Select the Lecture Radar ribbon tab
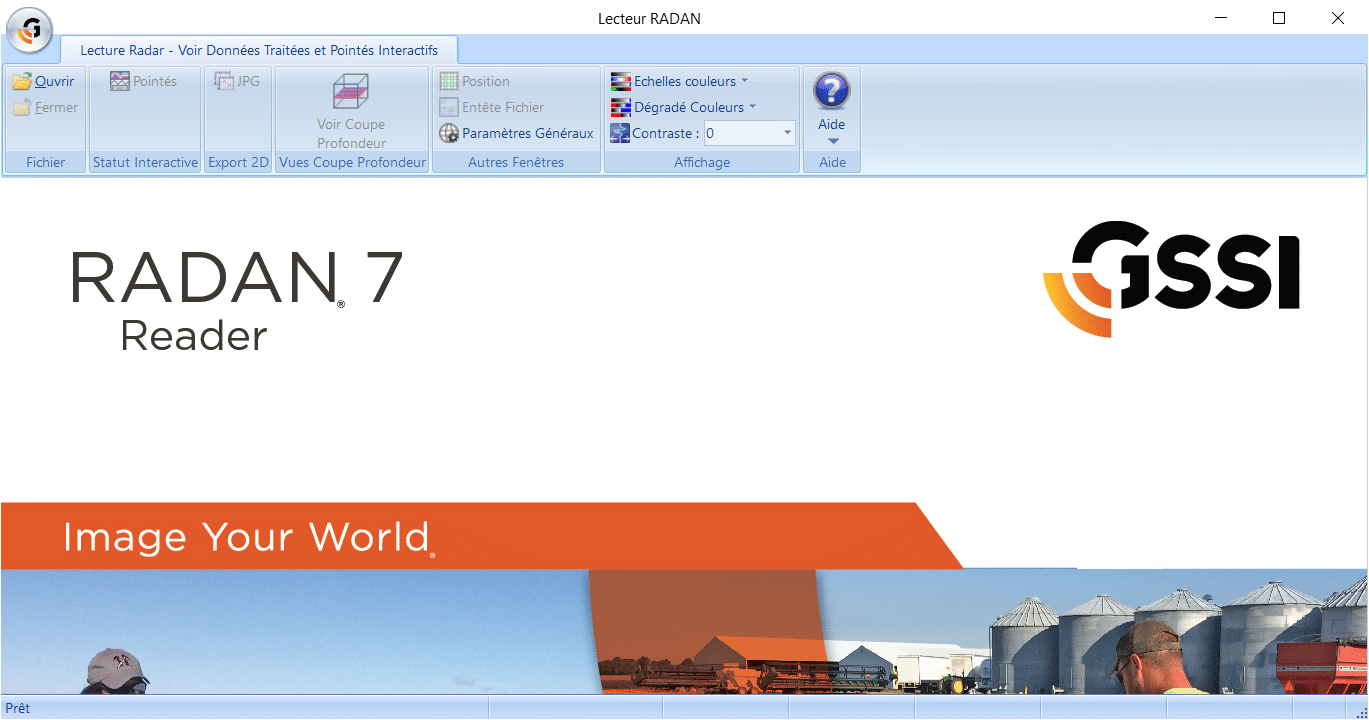 coord(259,50)
